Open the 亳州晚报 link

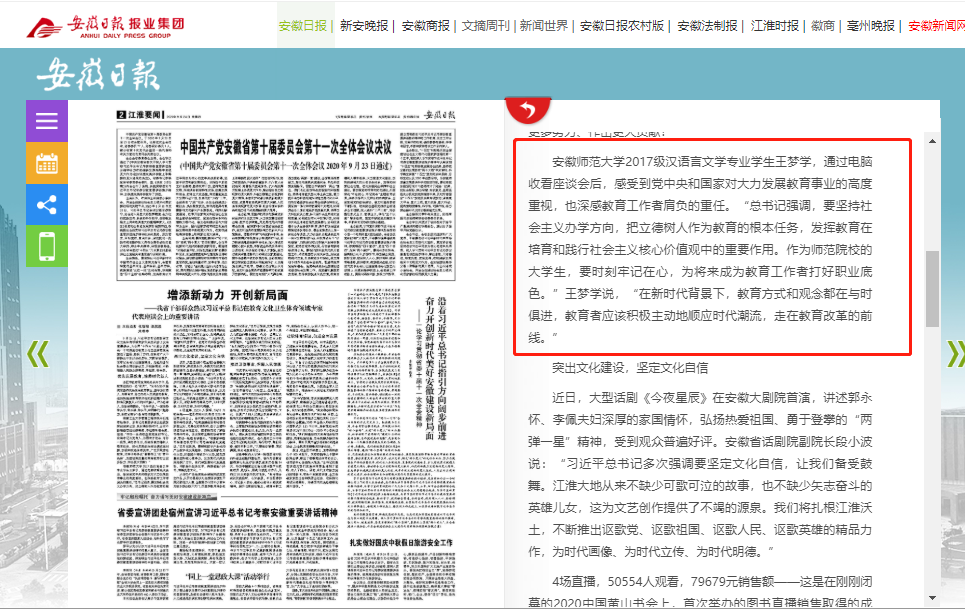click(871, 26)
